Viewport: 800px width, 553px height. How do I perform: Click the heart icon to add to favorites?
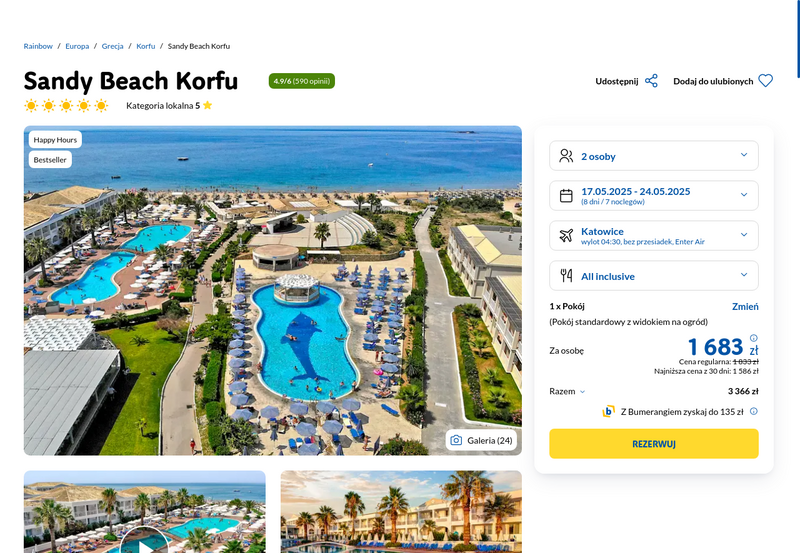765,81
